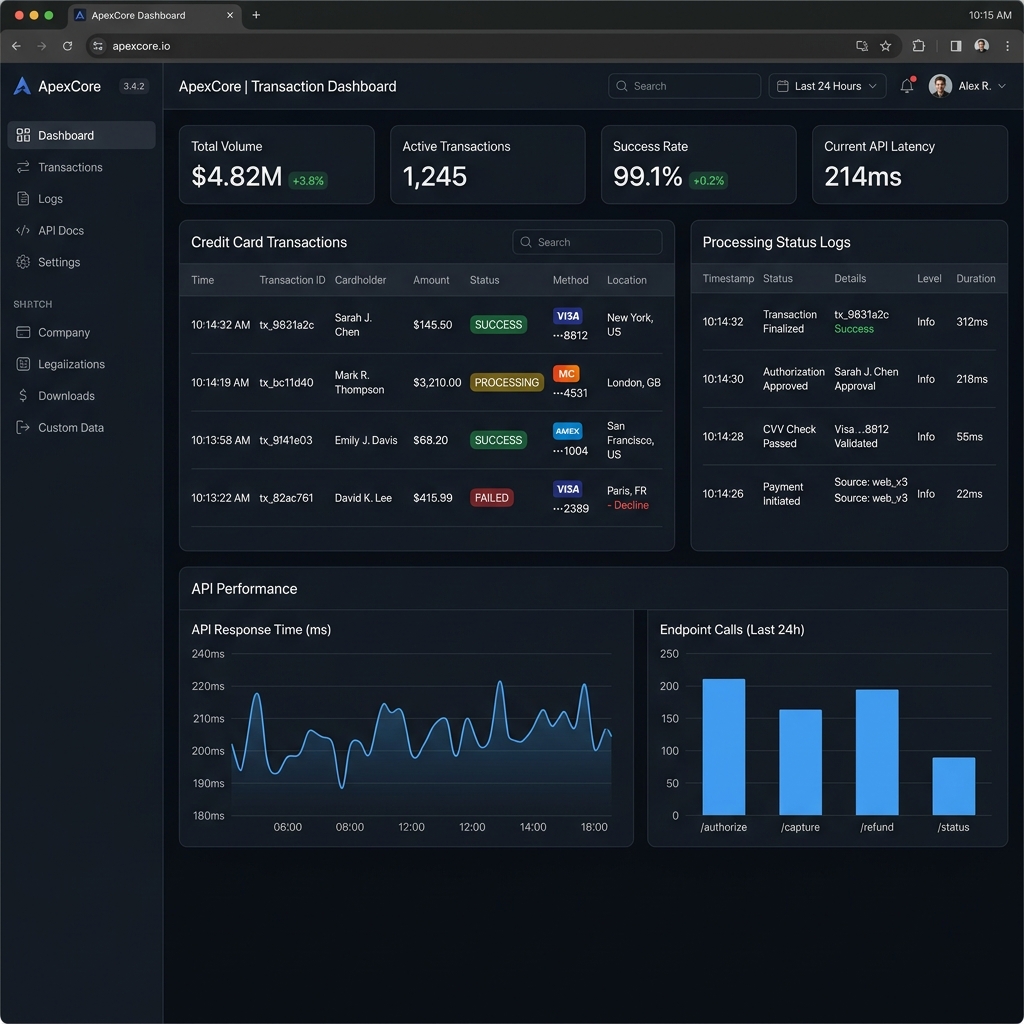Open the Settings menu item
Viewport: 1024px width, 1024px height.
[82, 262]
